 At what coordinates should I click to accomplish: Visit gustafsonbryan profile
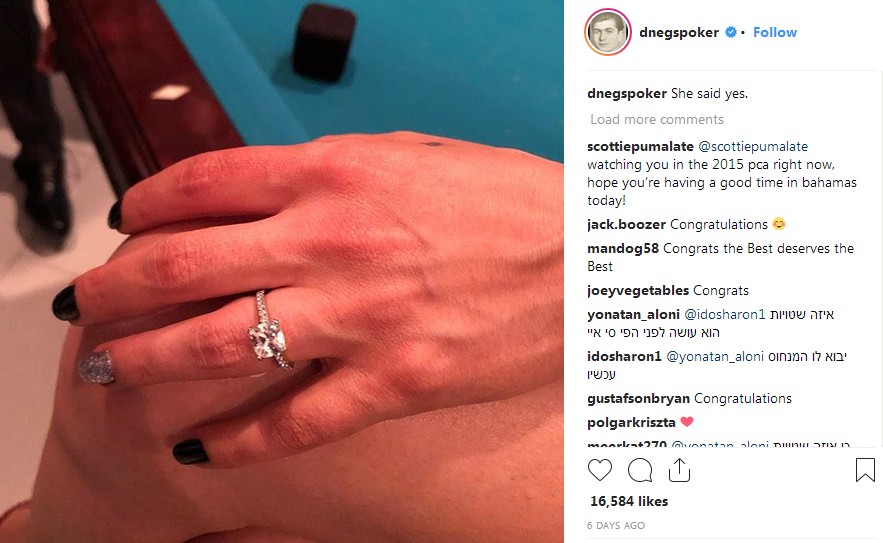pyautogui.click(x=639, y=399)
